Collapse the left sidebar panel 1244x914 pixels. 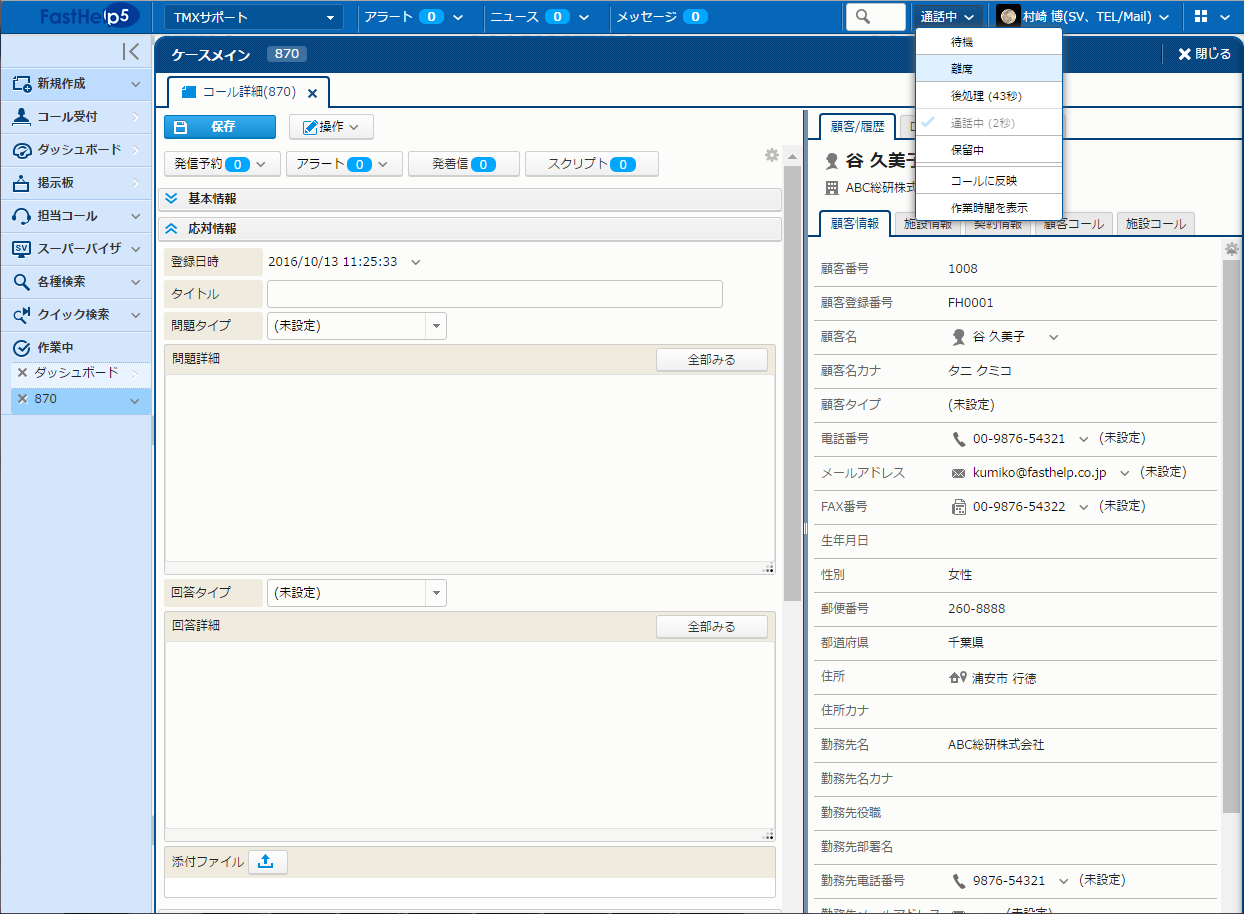coord(130,52)
